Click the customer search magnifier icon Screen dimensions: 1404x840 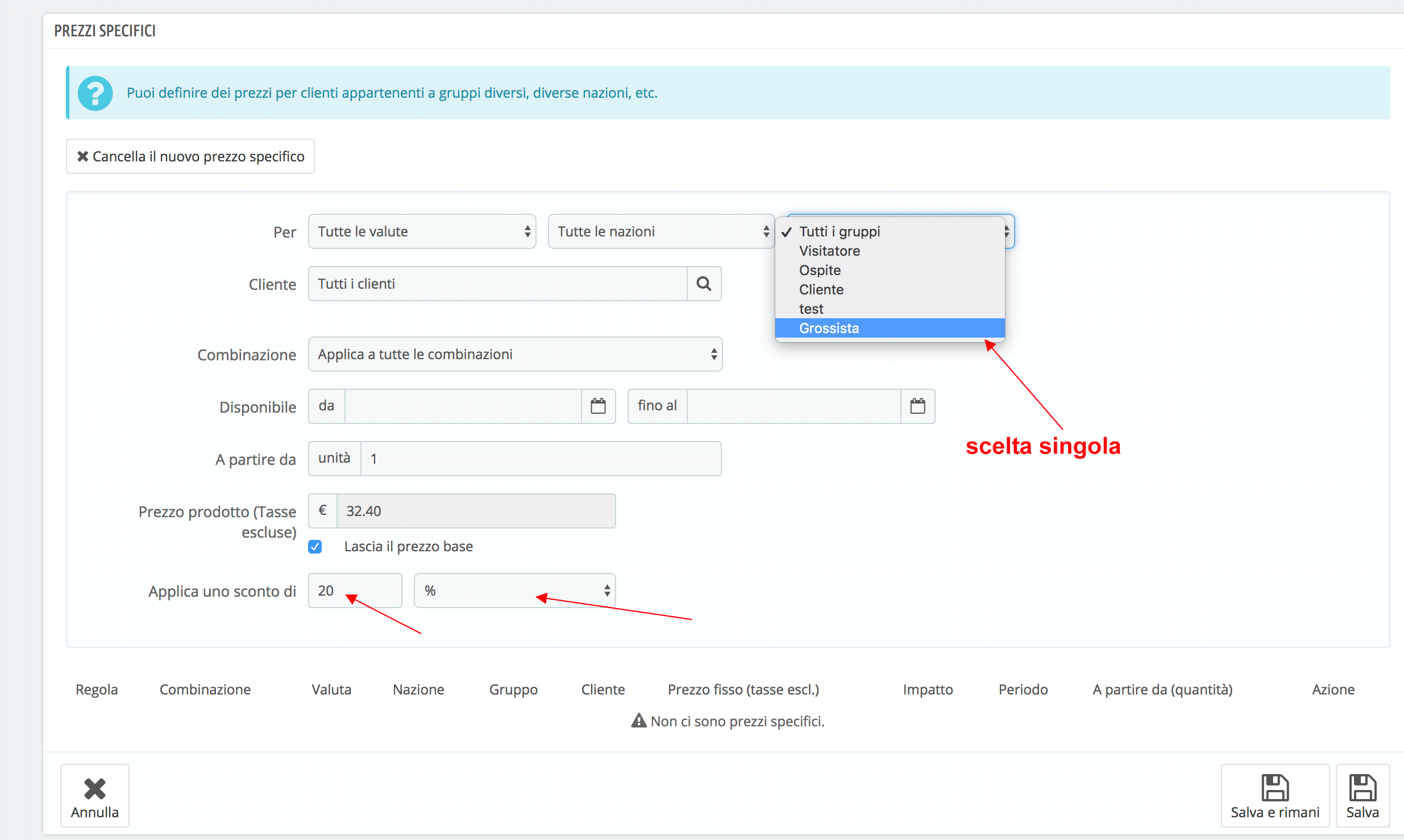pos(704,284)
